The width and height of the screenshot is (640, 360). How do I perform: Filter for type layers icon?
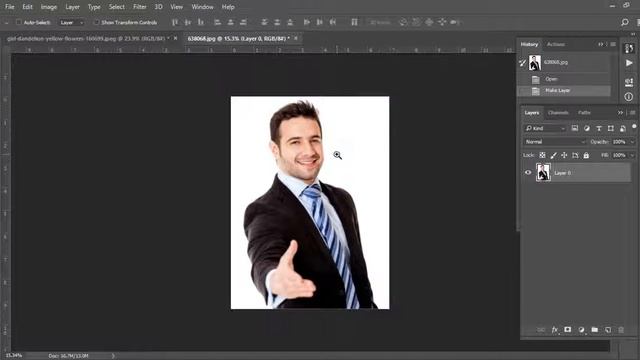599,128
